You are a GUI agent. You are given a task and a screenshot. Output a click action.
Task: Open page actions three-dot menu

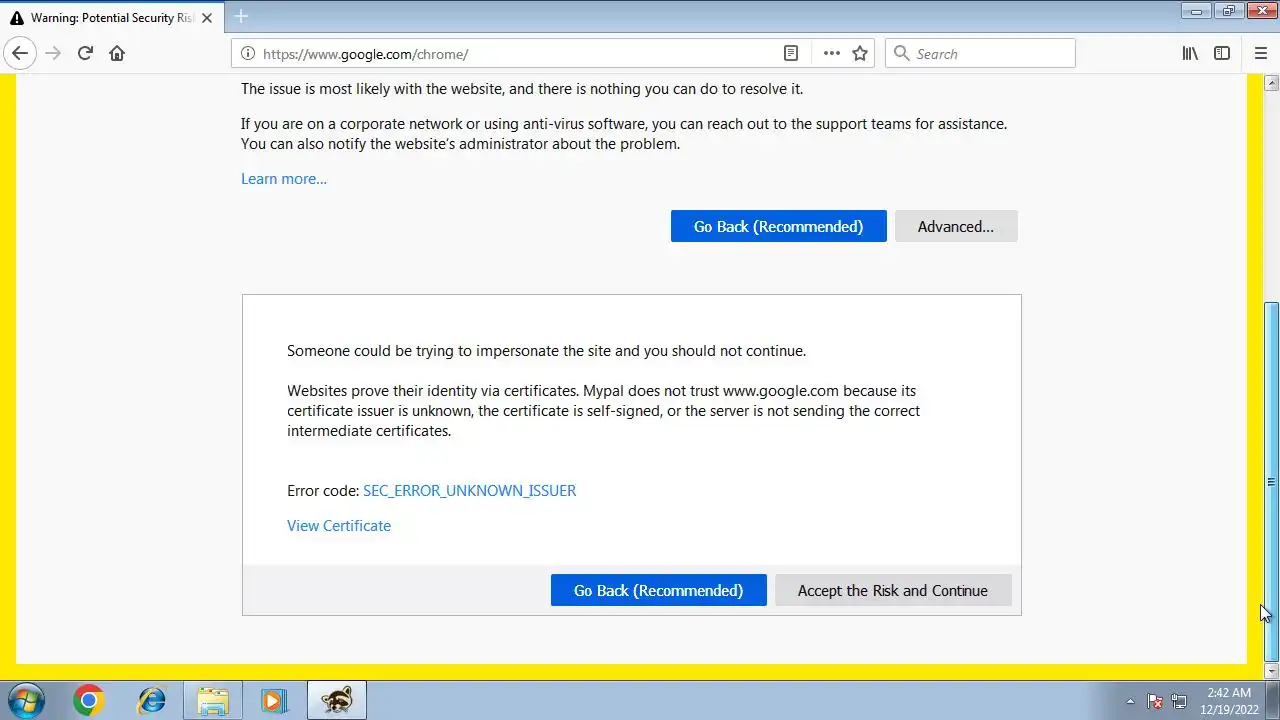pyautogui.click(x=831, y=54)
